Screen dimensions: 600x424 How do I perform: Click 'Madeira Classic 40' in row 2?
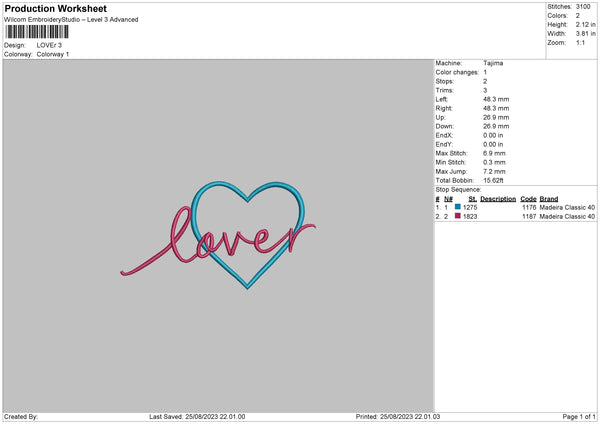pos(567,217)
